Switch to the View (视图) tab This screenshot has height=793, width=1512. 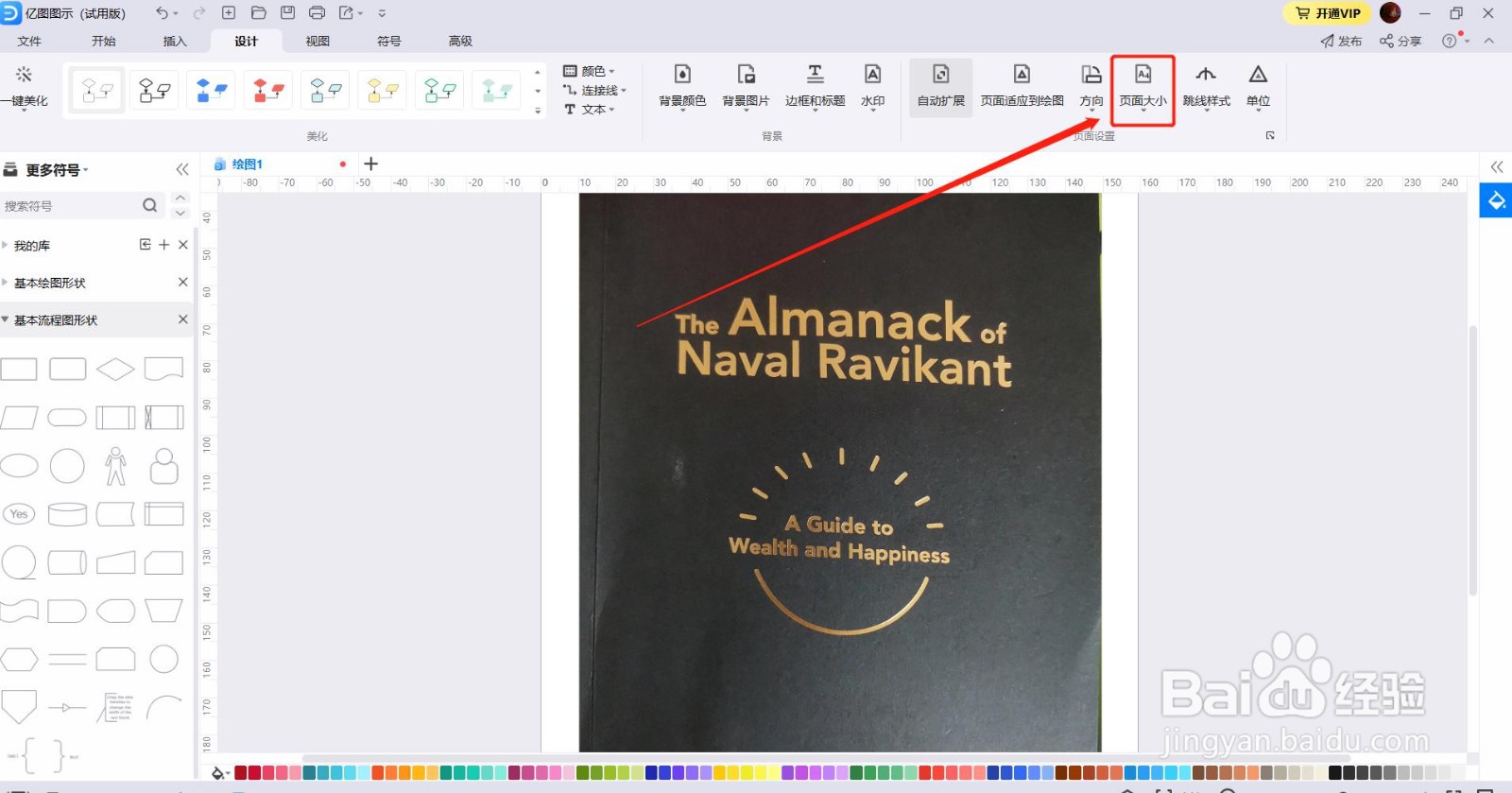[x=318, y=41]
